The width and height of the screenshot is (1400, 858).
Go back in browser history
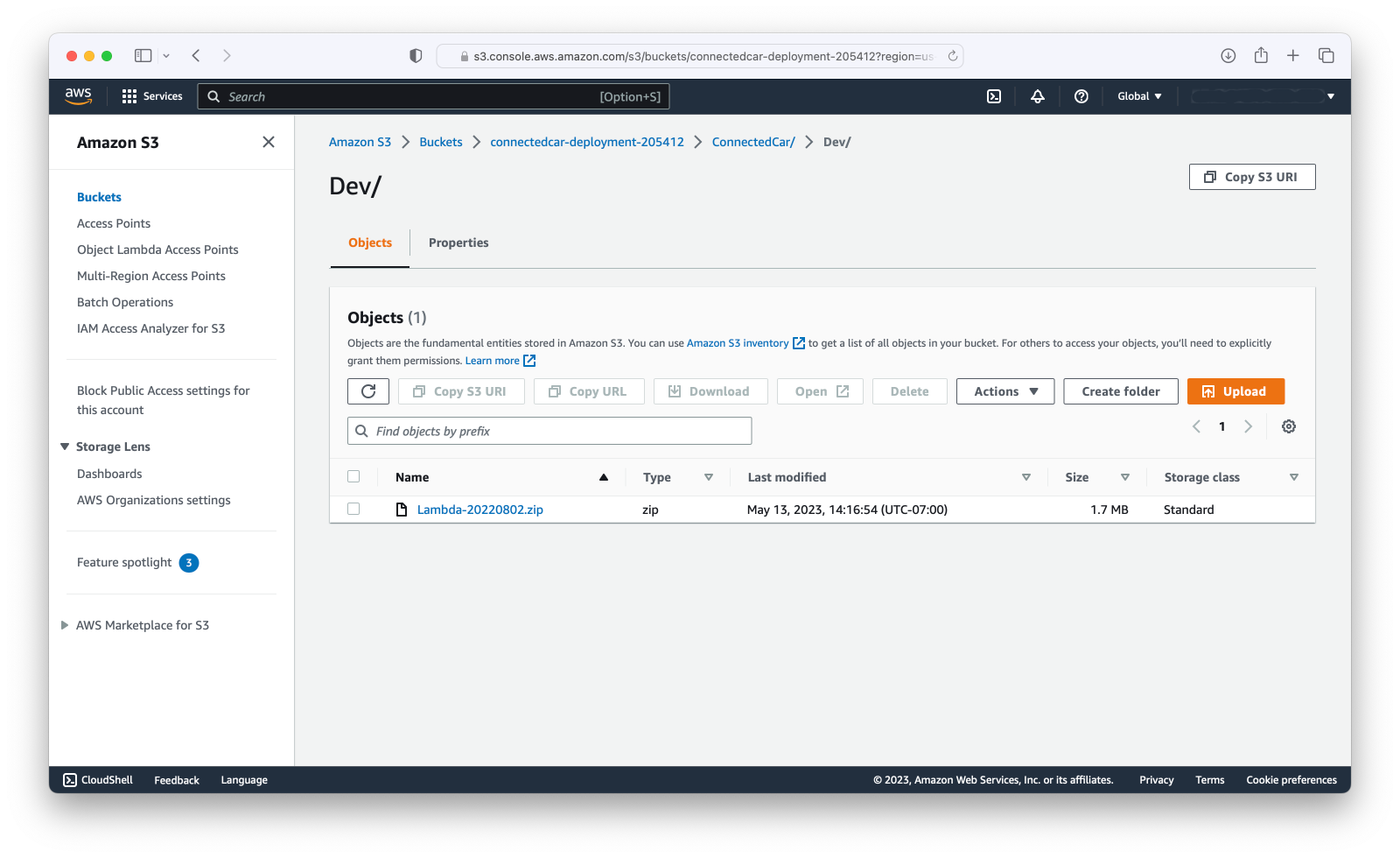pyautogui.click(x=196, y=56)
